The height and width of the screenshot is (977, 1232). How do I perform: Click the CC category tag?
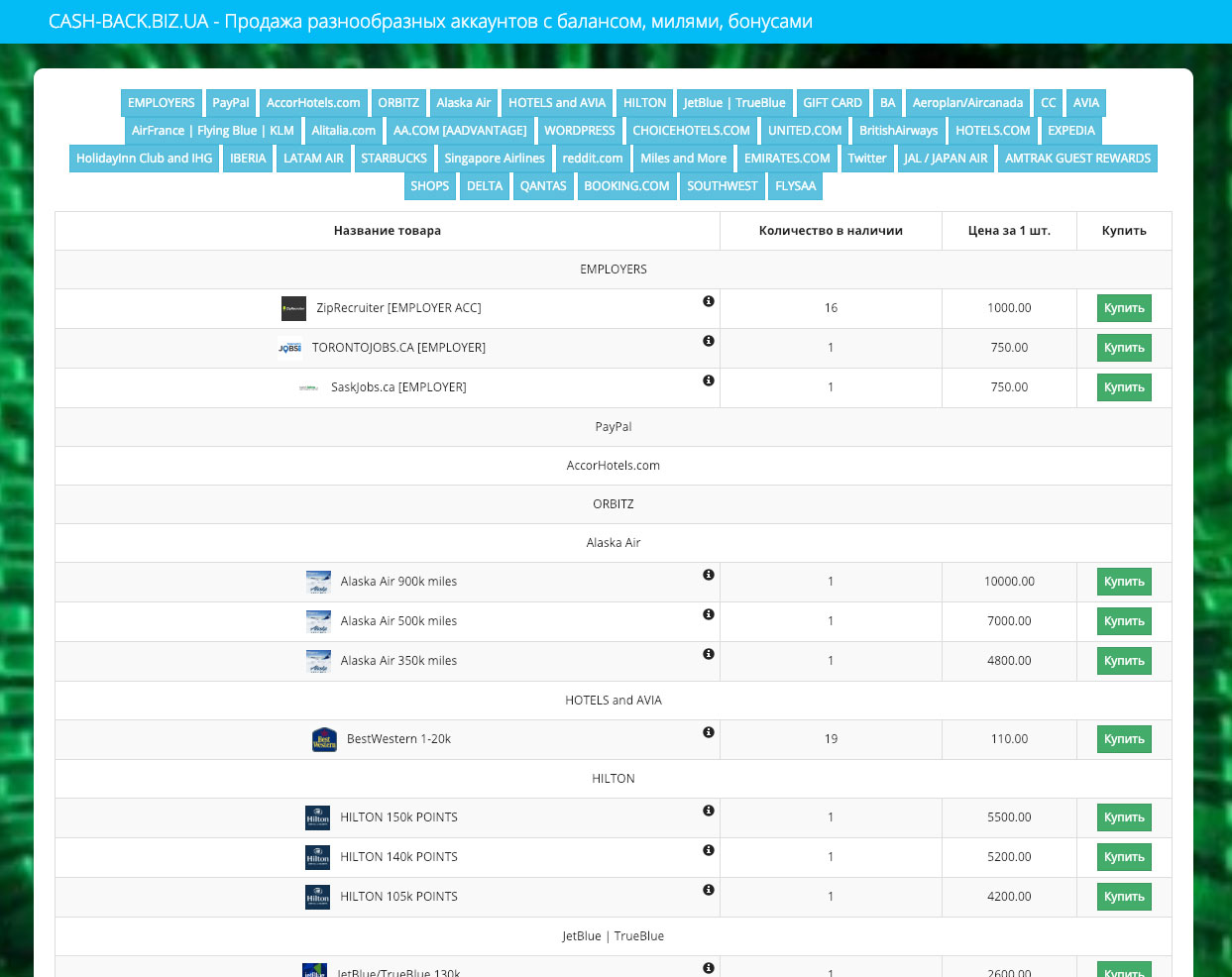pyautogui.click(x=1049, y=103)
